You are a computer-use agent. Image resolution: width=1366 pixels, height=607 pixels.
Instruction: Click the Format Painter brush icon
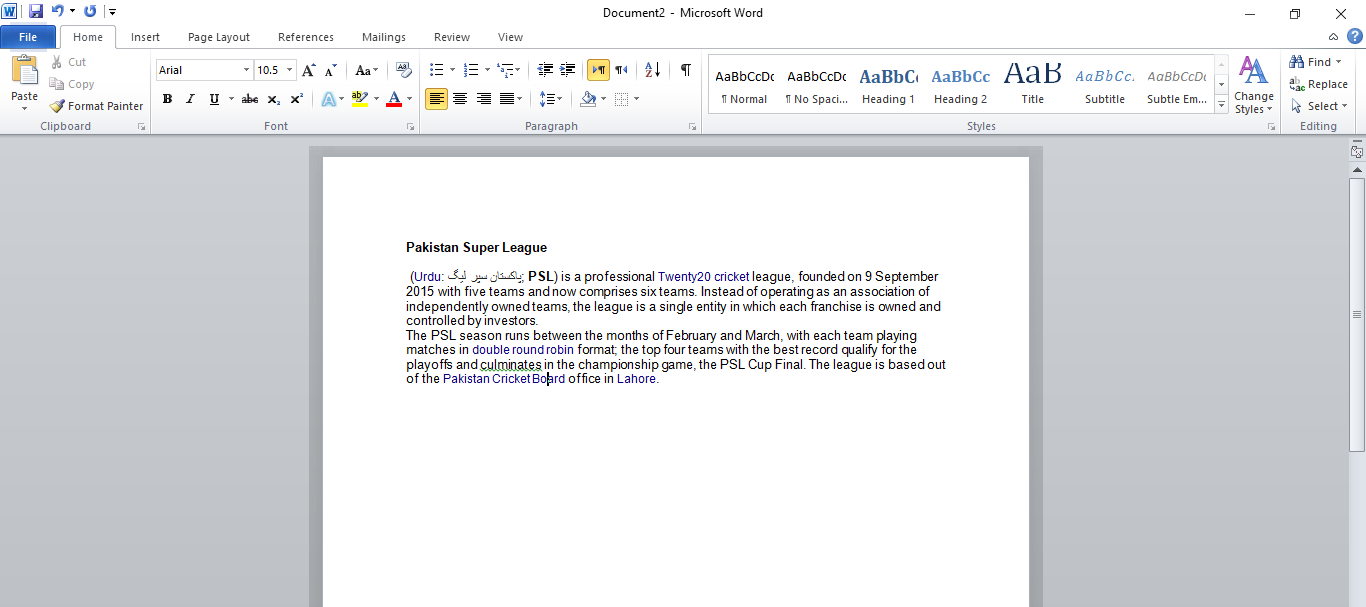[x=57, y=106]
